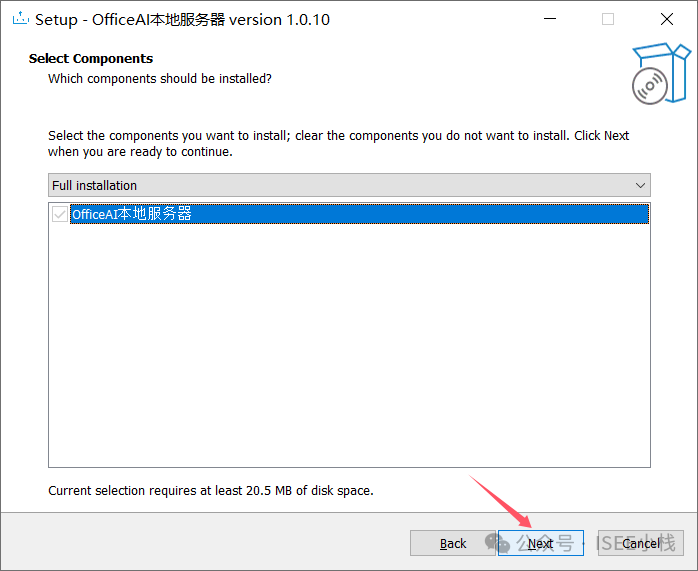Image resolution: width=698 pixels, height=571 pixels.
Task: Toggle the OfficeAI本地服务器 component checkbox
Action: coord(60,214)
